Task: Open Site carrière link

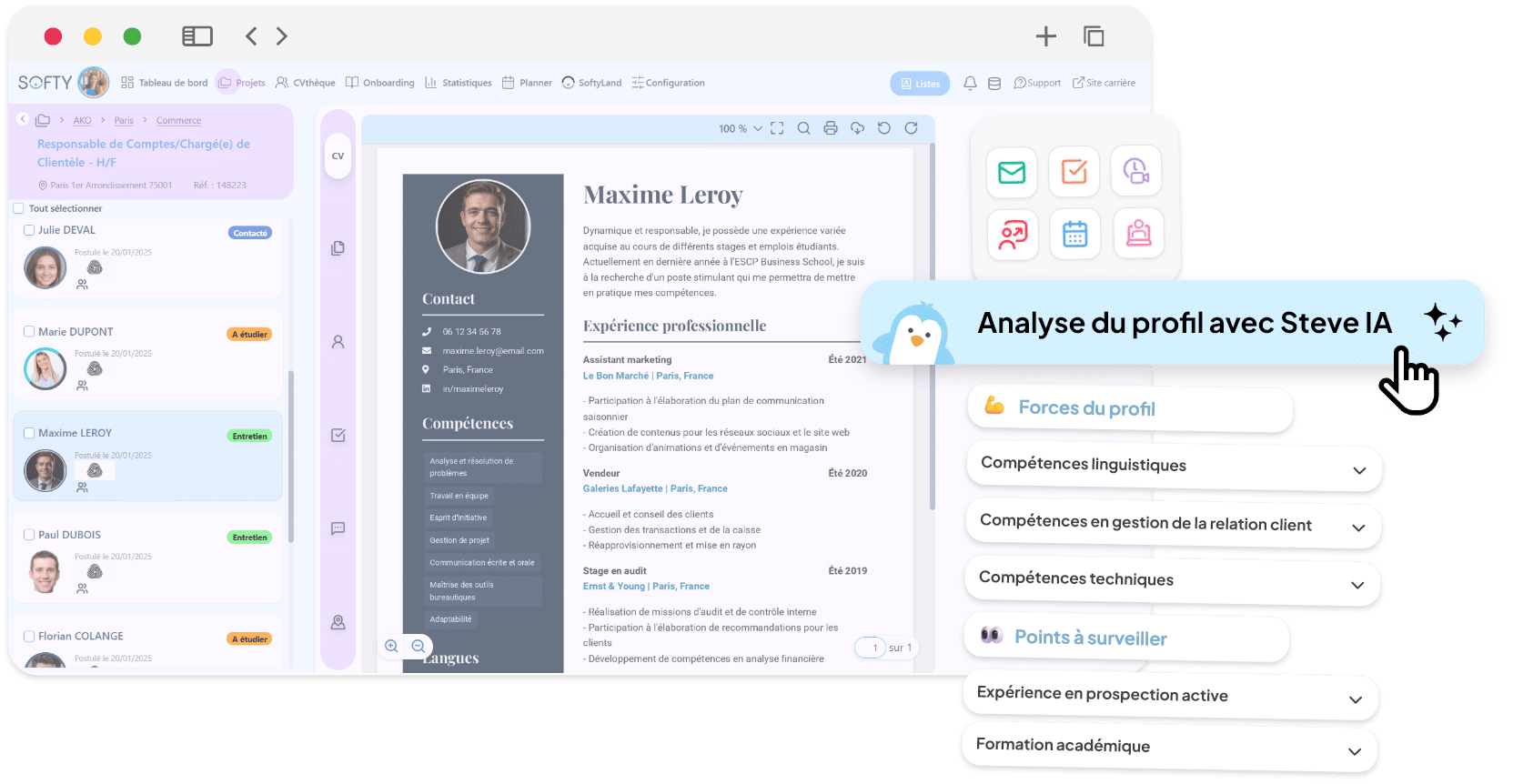Action: (1104, 83)
